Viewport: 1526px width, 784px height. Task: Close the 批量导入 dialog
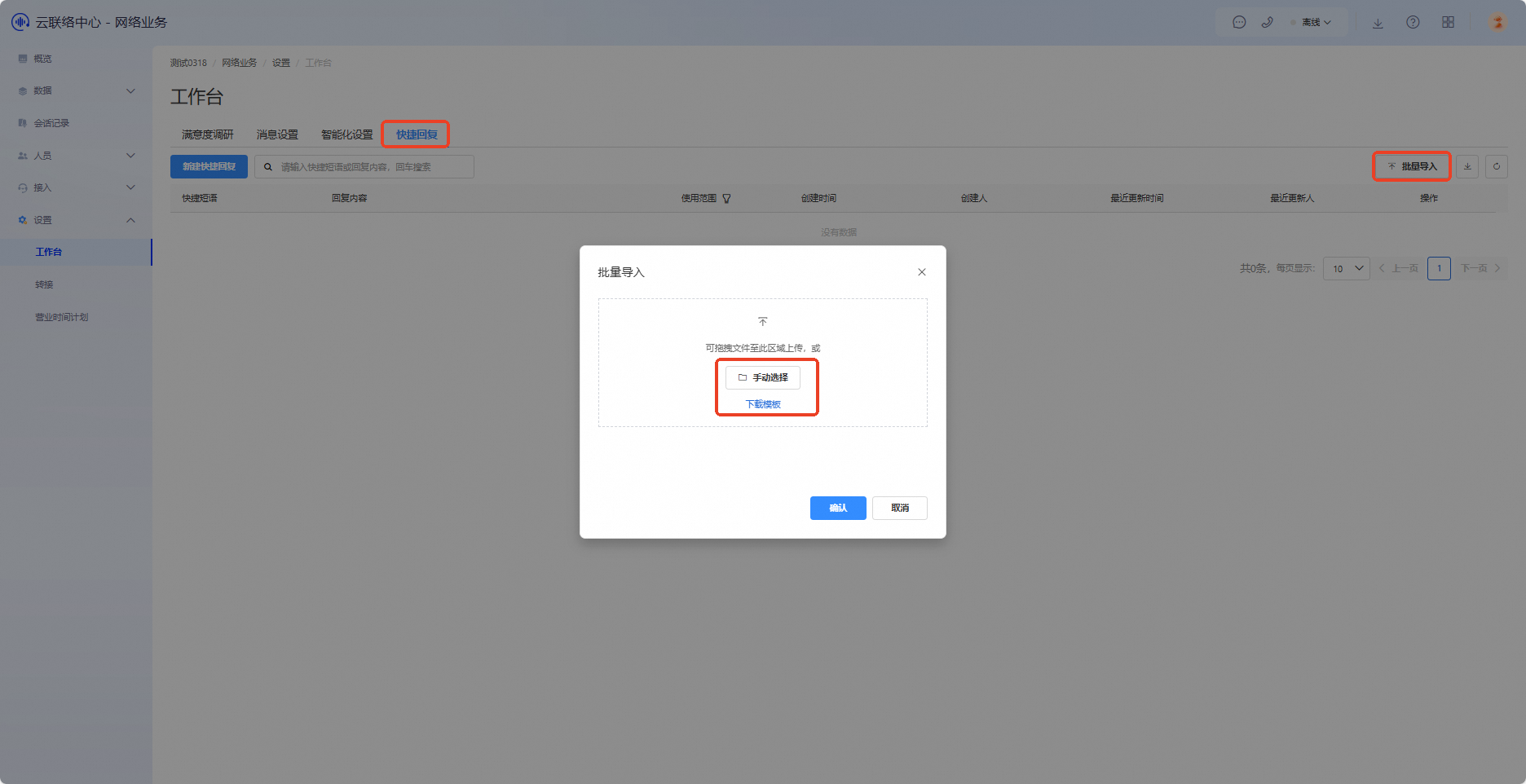coord(922,272)
